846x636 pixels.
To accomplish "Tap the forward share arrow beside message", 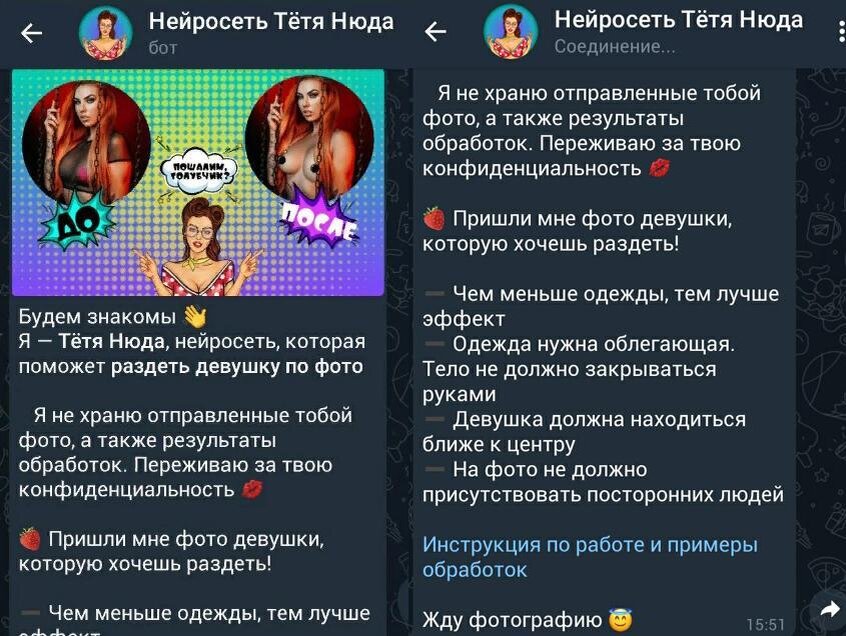I will coord(830,610).
